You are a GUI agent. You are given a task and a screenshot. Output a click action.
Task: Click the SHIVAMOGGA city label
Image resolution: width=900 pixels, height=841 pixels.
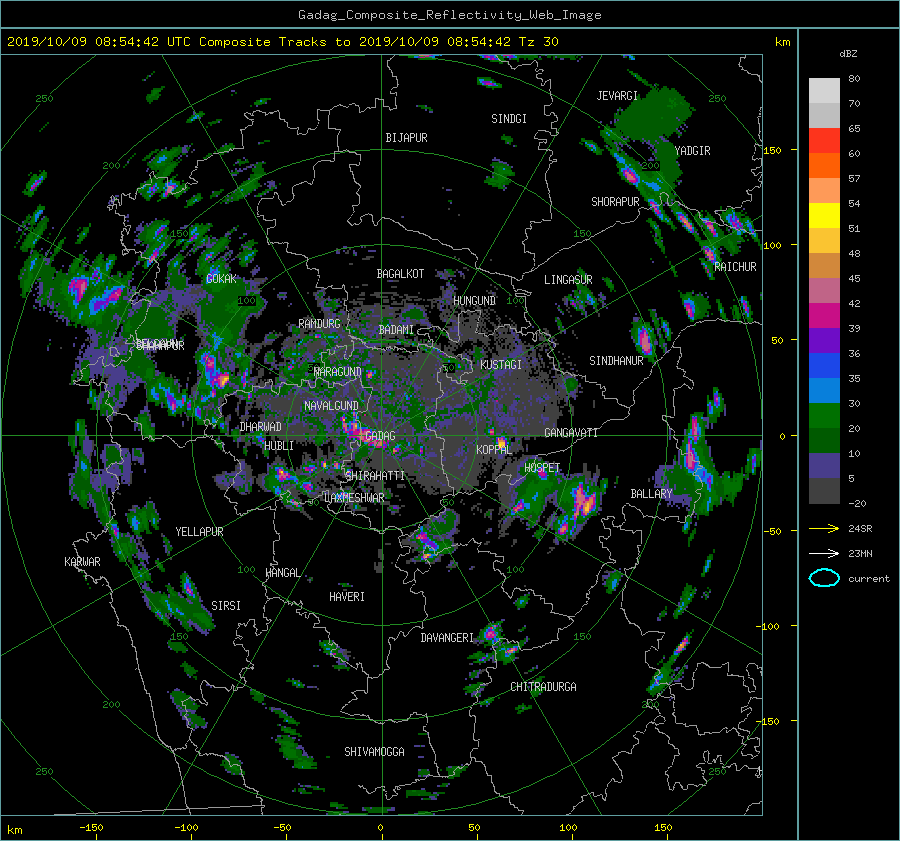coord(374,752)
